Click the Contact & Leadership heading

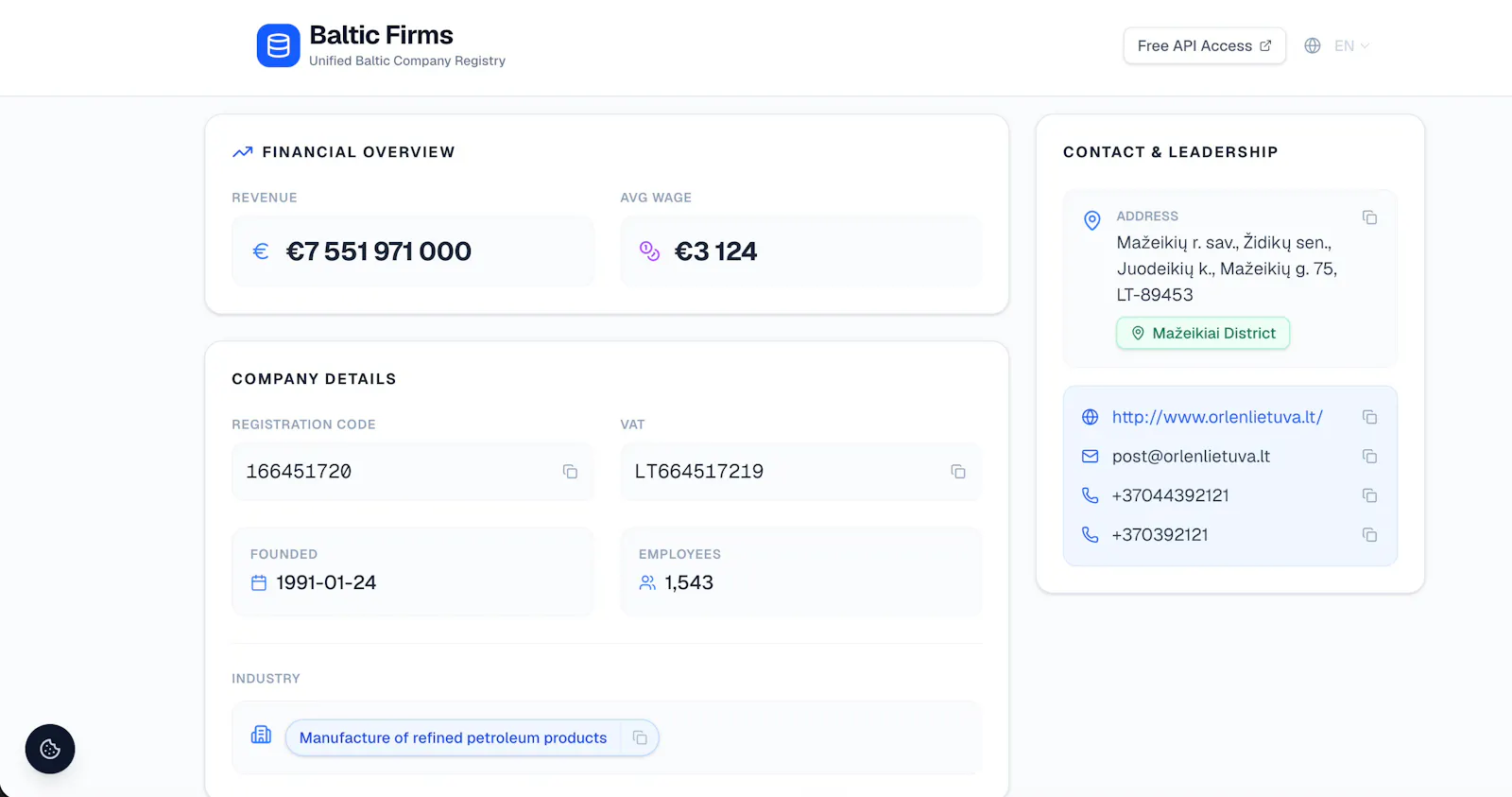click(1170, 152)
